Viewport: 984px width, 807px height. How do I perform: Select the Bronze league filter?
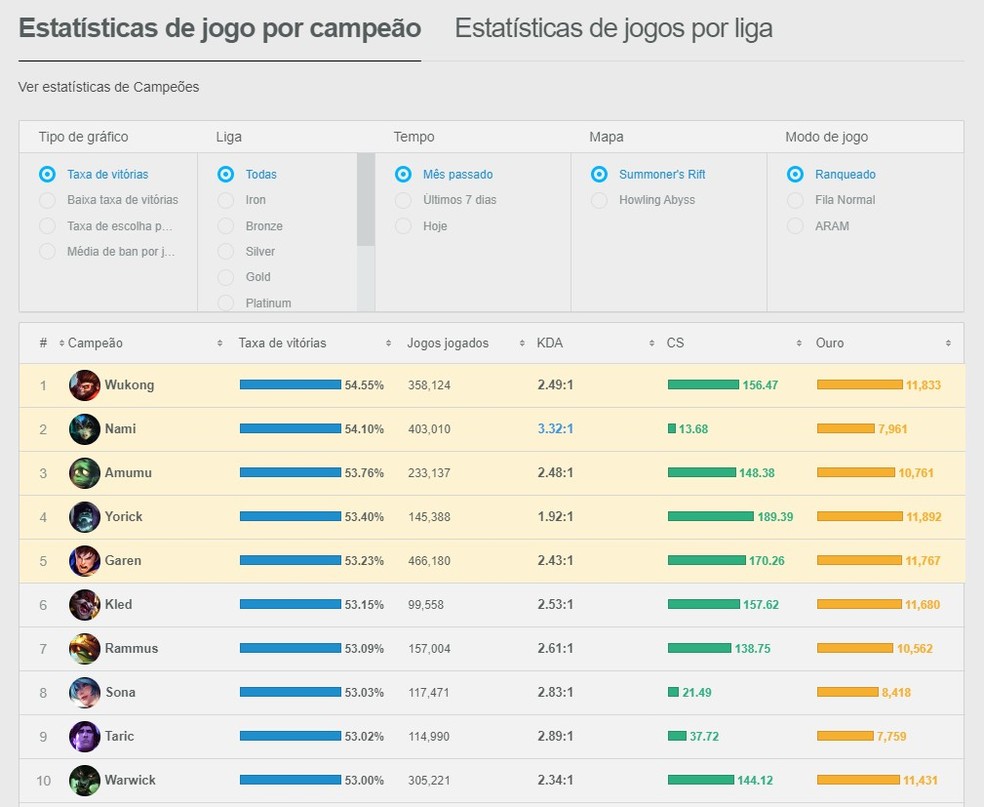pos(226,226)
